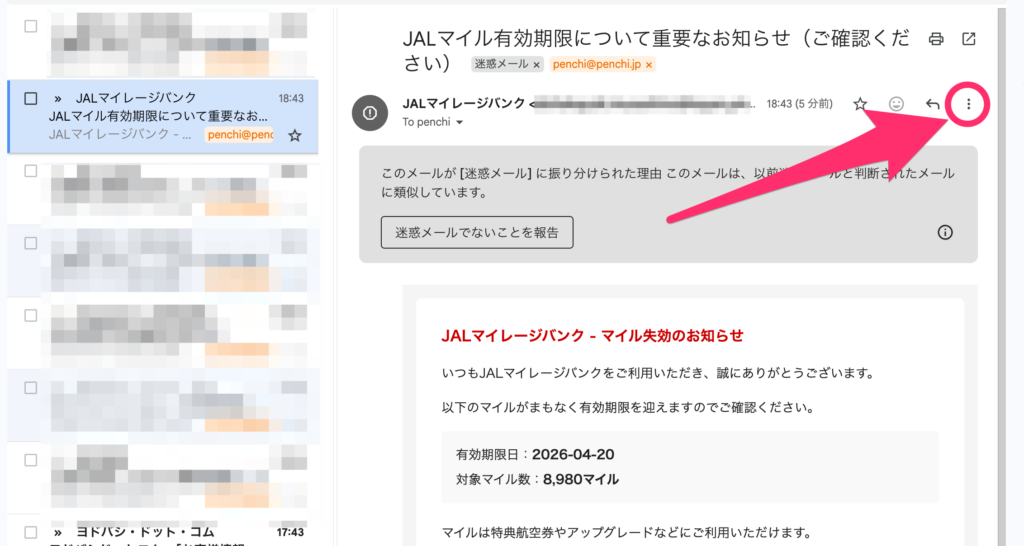Screen dimensions: 1024x546
Task: Add an emoji reaction to the message
Action: click(897, 104)
